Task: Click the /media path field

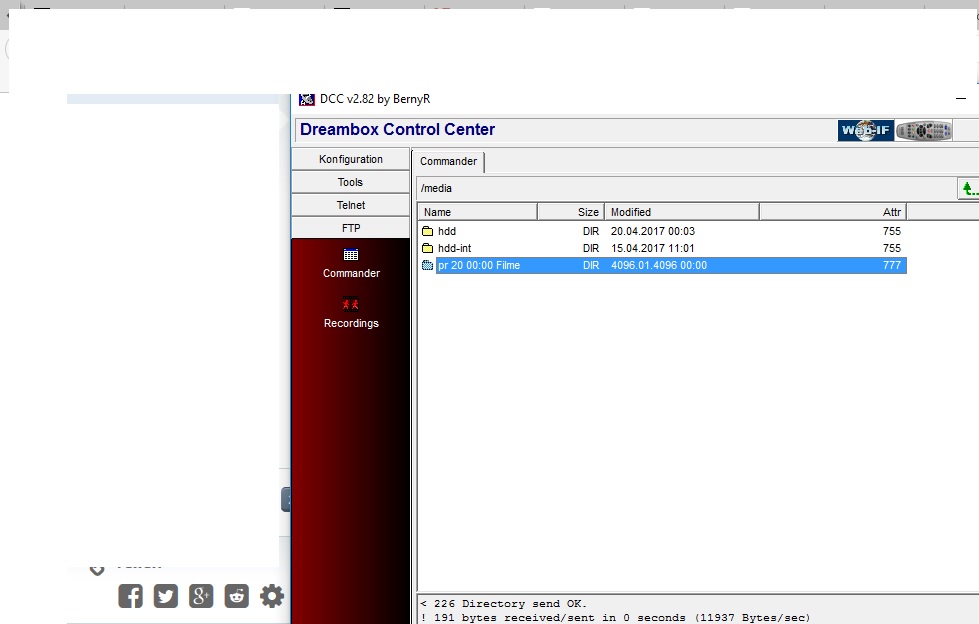Action: (686, 189)
